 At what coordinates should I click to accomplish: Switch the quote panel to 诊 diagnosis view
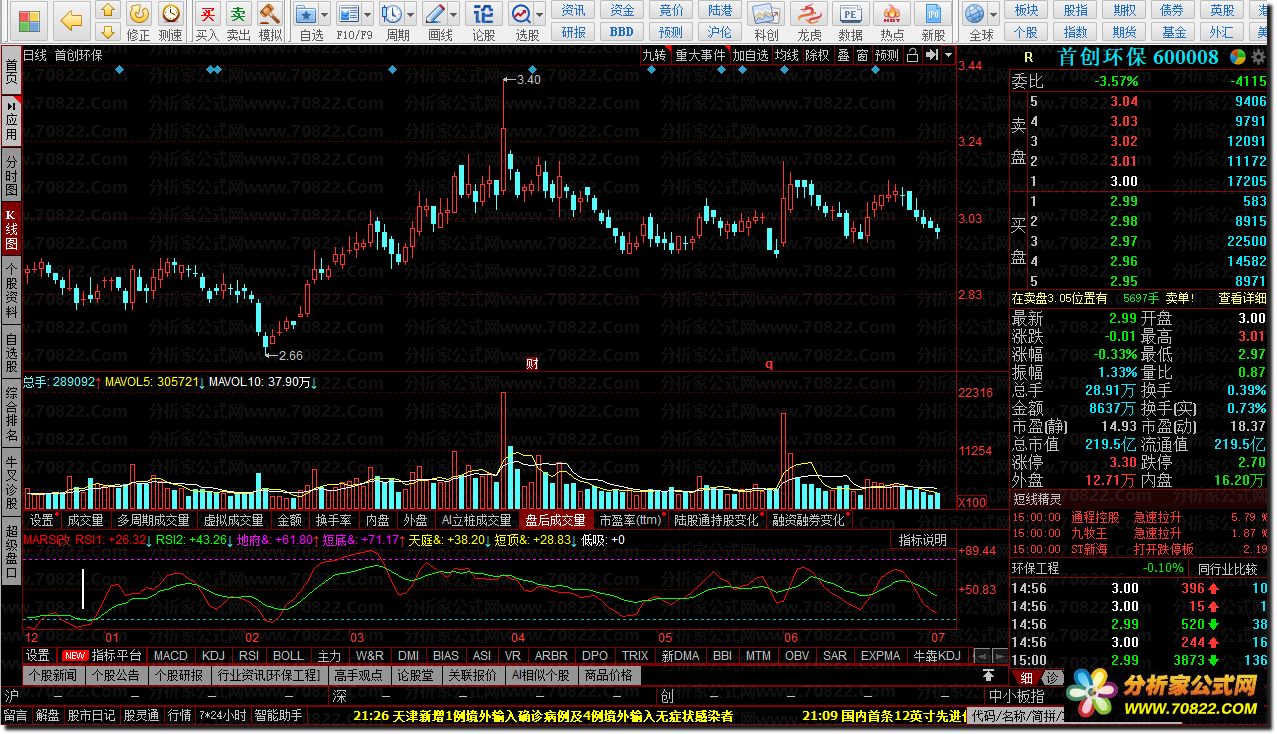click(1051, 678)
